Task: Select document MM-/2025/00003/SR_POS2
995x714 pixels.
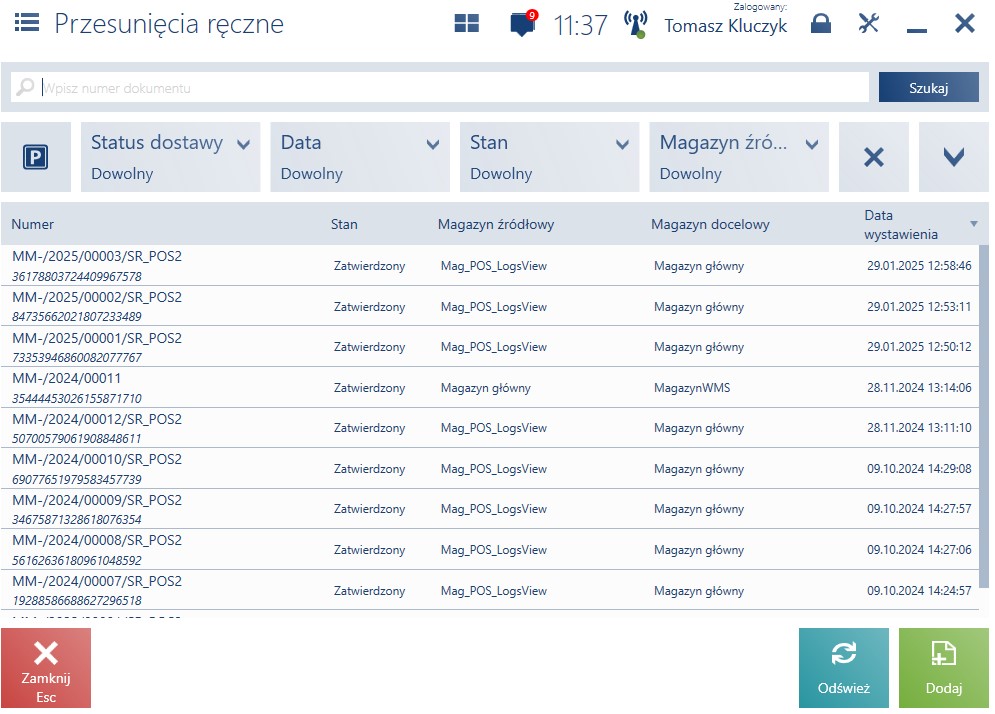Action: pyautogui.click(x=490, y=265)
